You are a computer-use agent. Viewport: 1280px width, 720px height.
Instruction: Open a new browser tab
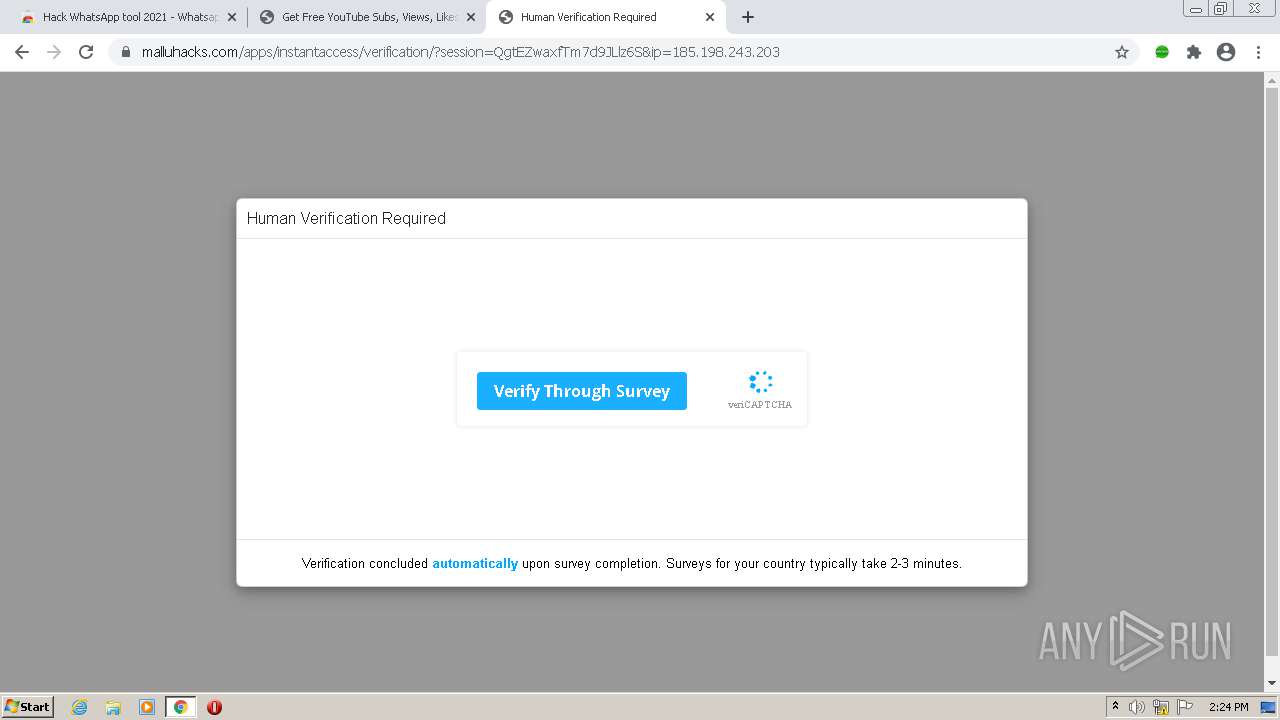pos(747,17)
